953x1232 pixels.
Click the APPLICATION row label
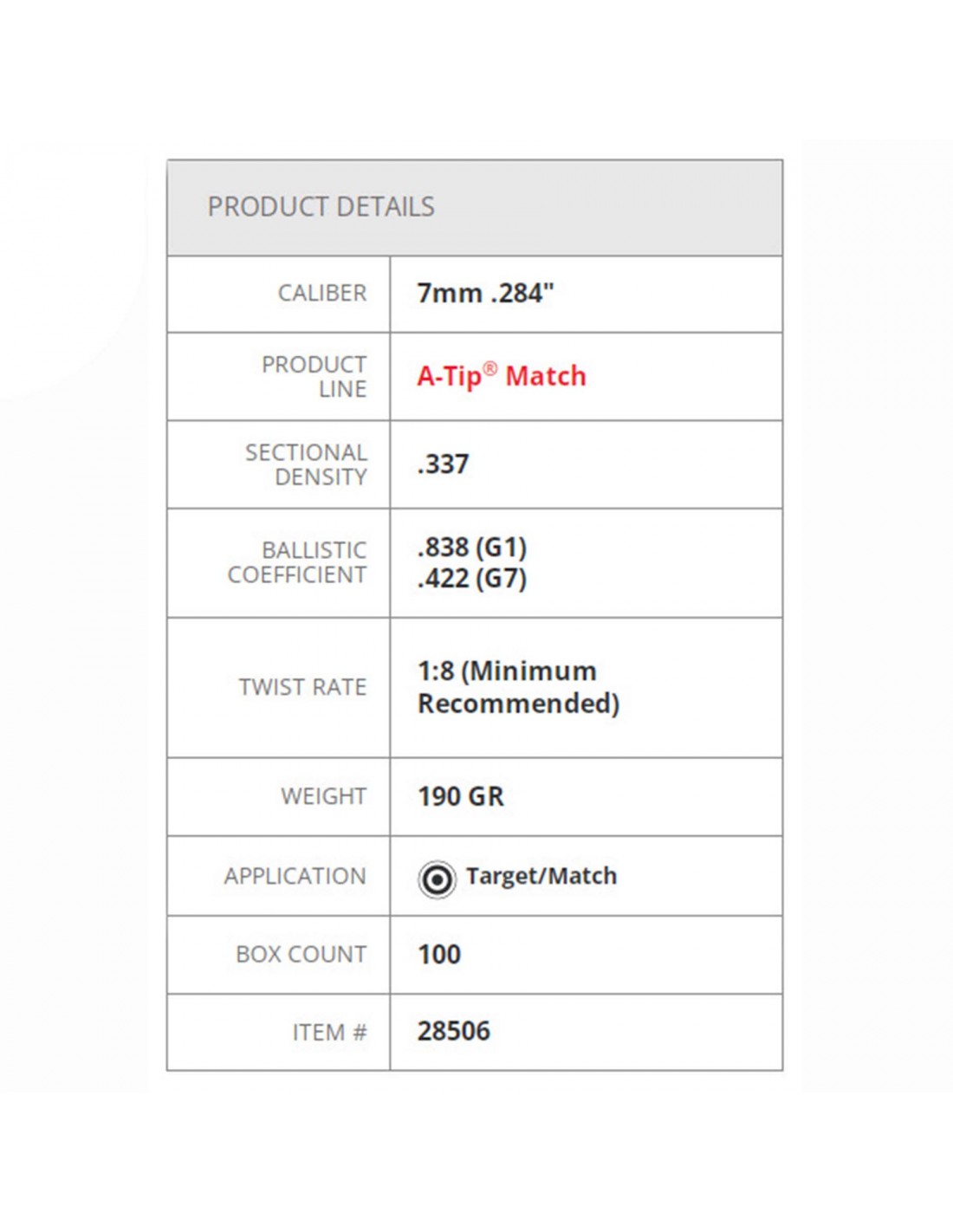[x=295, y=876]
